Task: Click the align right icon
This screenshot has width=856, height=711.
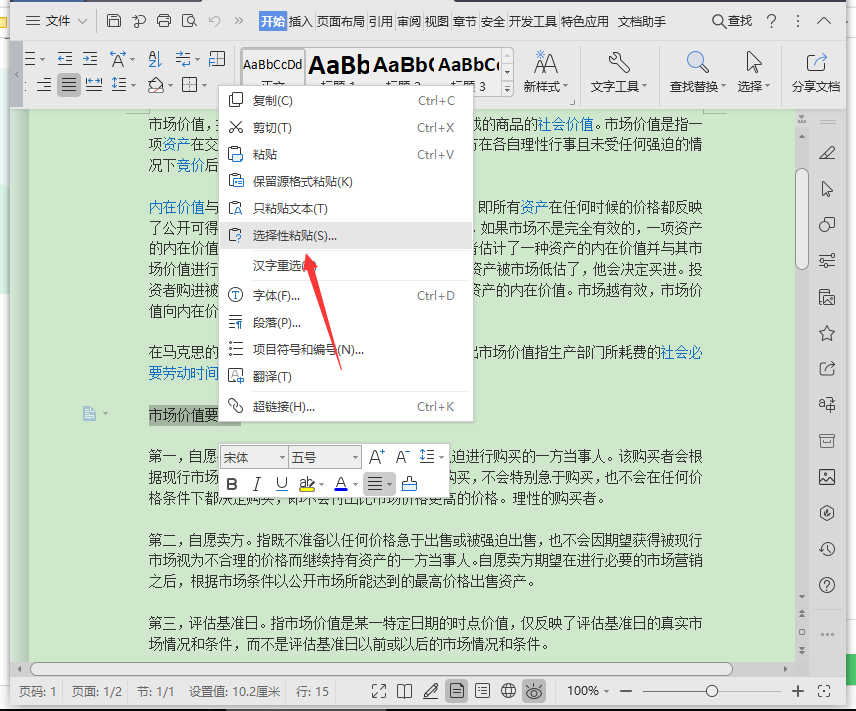Action: coord(44,85)
